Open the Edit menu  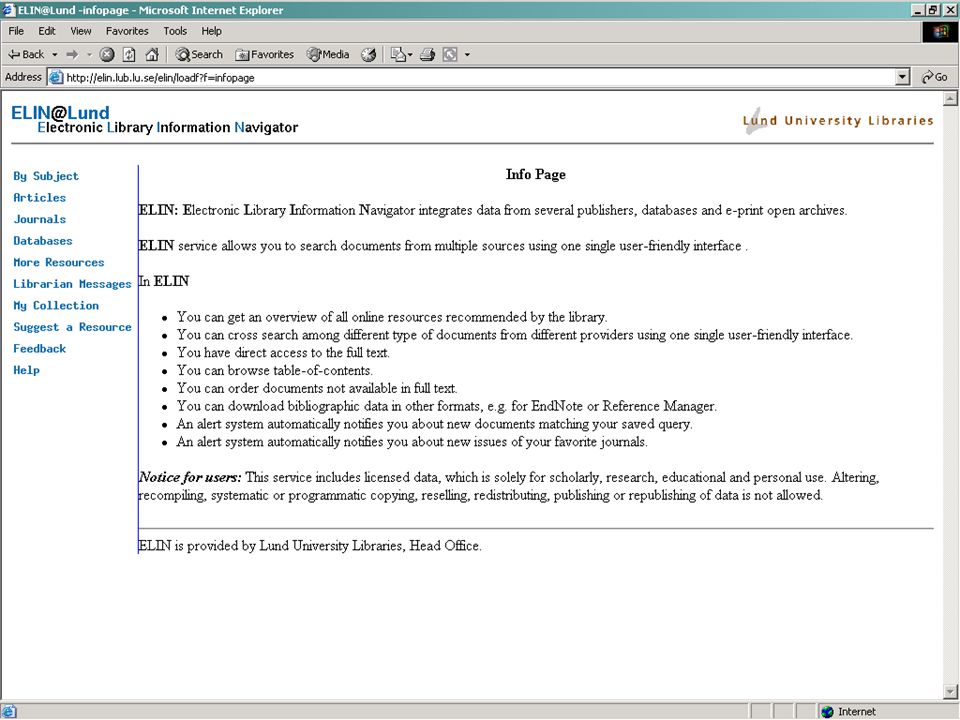47,31
